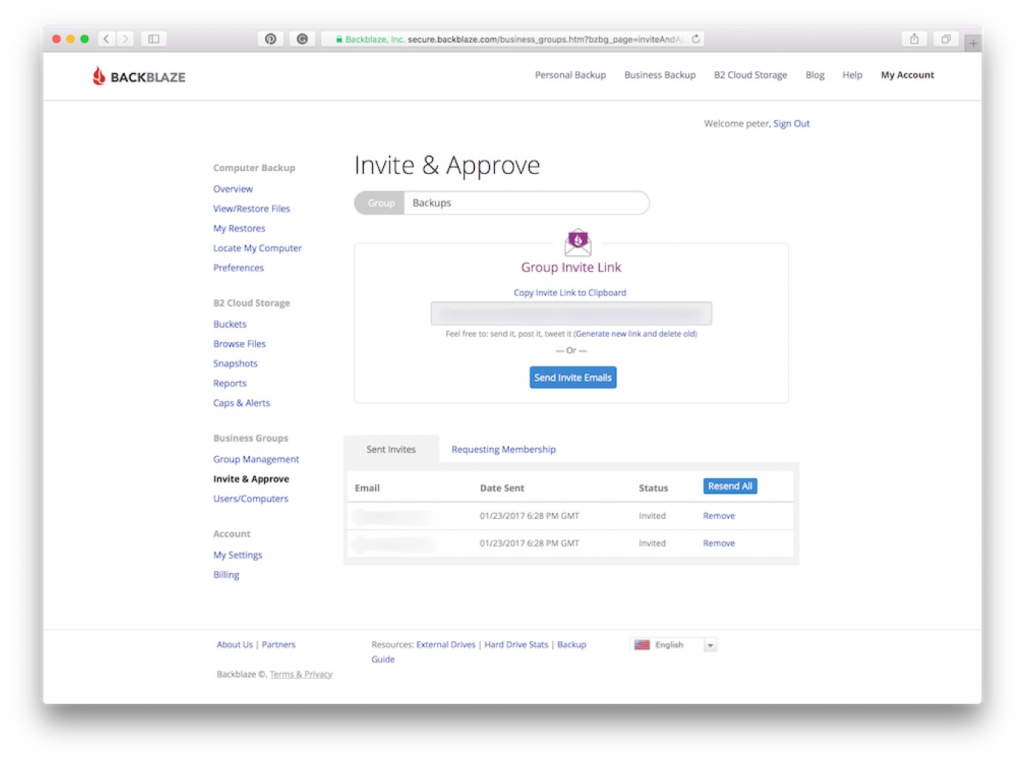Open Preferences in the sidebar

238,268
